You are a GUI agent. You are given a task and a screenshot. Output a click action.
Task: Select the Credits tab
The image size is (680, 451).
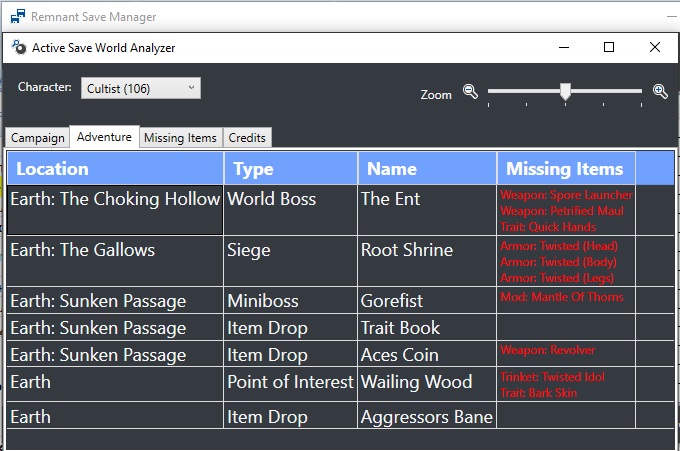[247, 137]
